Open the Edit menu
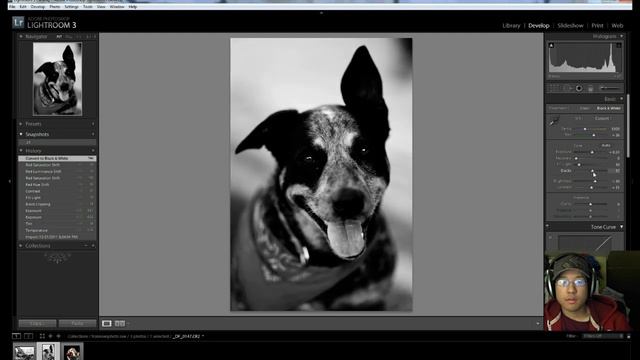 coord(23,7)
